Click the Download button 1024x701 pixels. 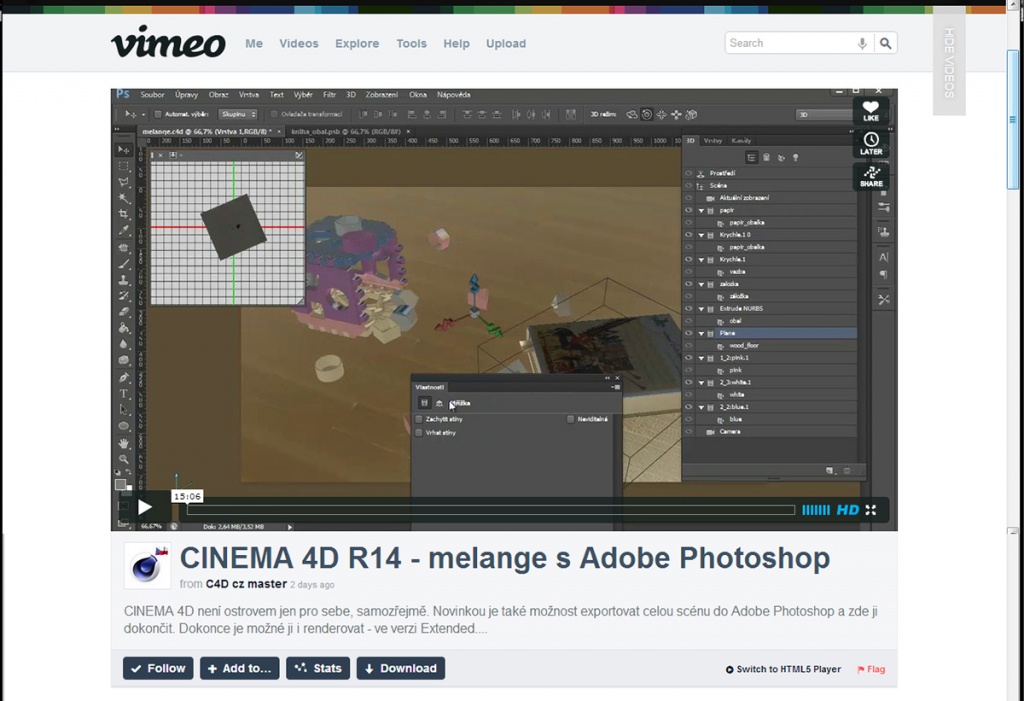click(x=401, y=668)
